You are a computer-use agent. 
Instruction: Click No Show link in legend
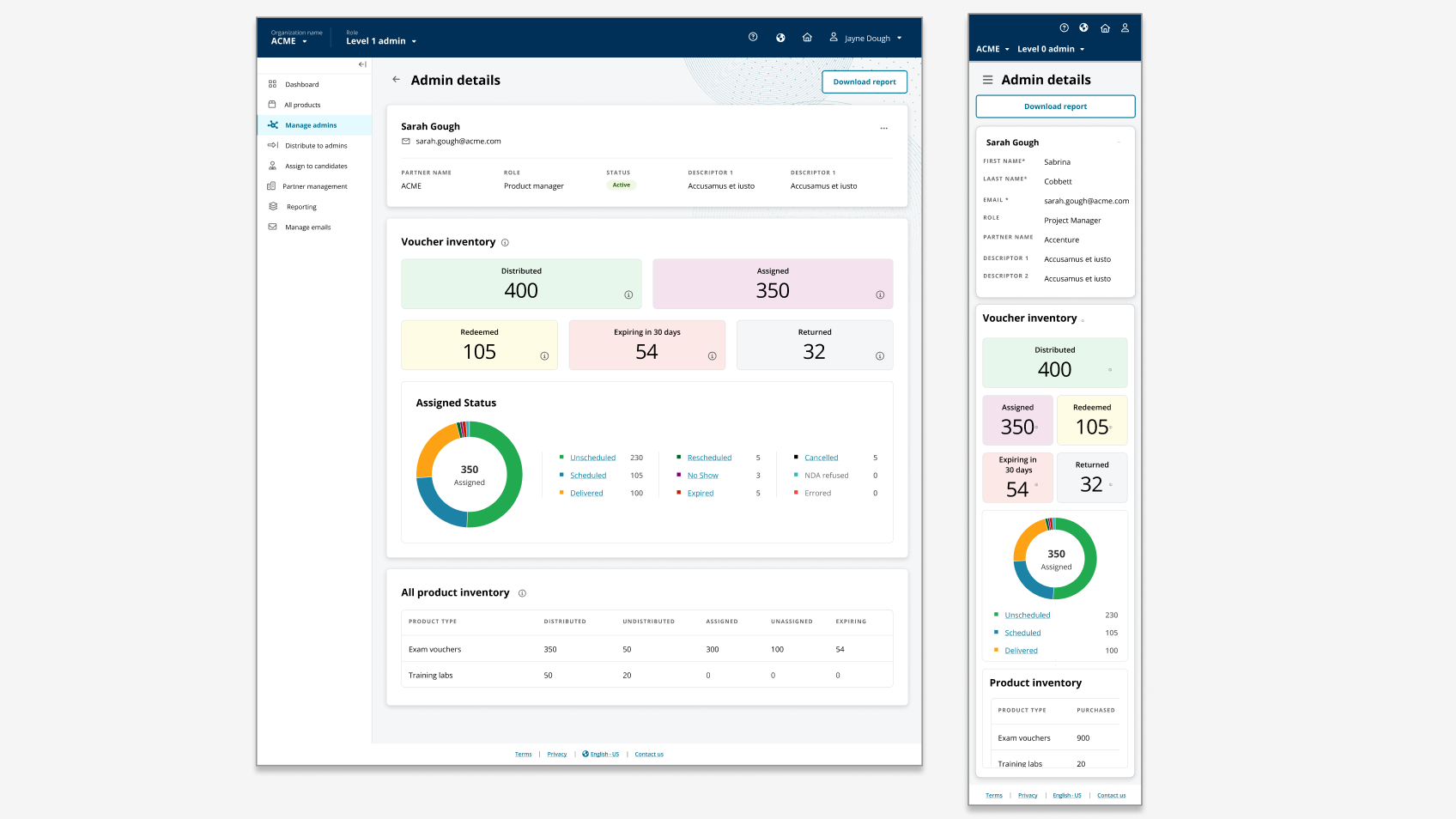(x=703, y=476)
